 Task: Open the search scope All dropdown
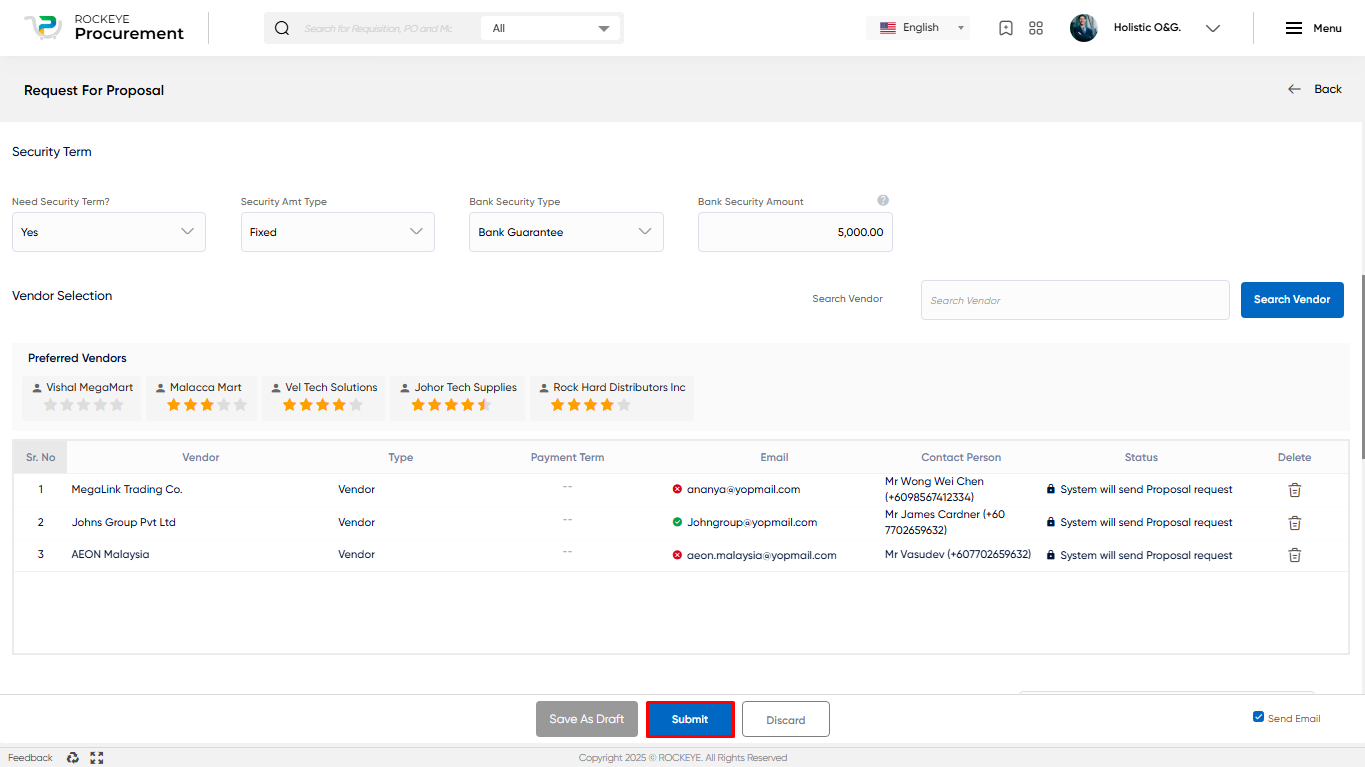pyautogui.click(x=550, y=28)
